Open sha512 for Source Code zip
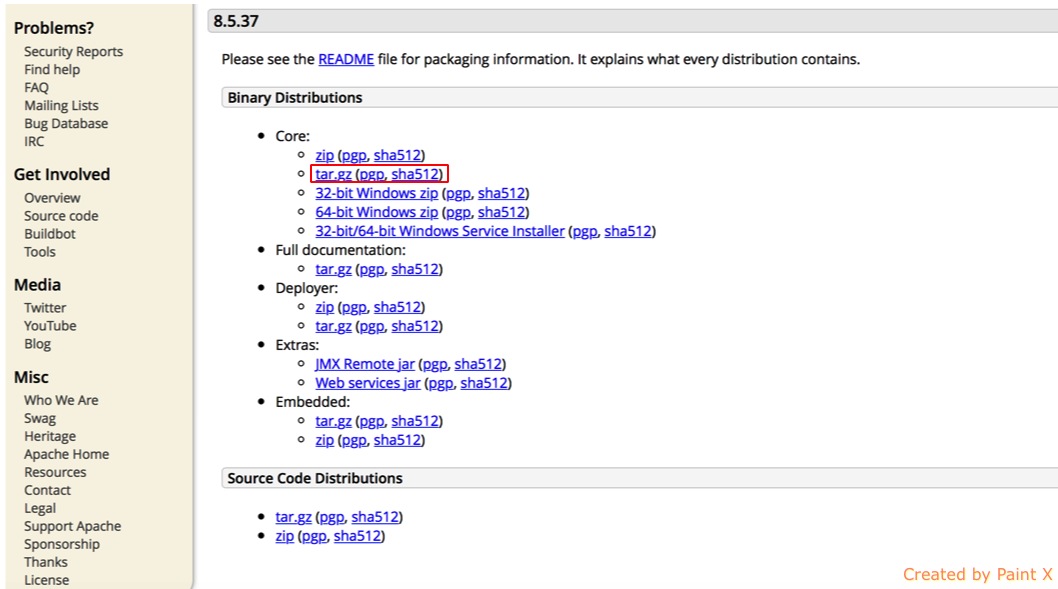1058x589 pixels. pos(358,536)
